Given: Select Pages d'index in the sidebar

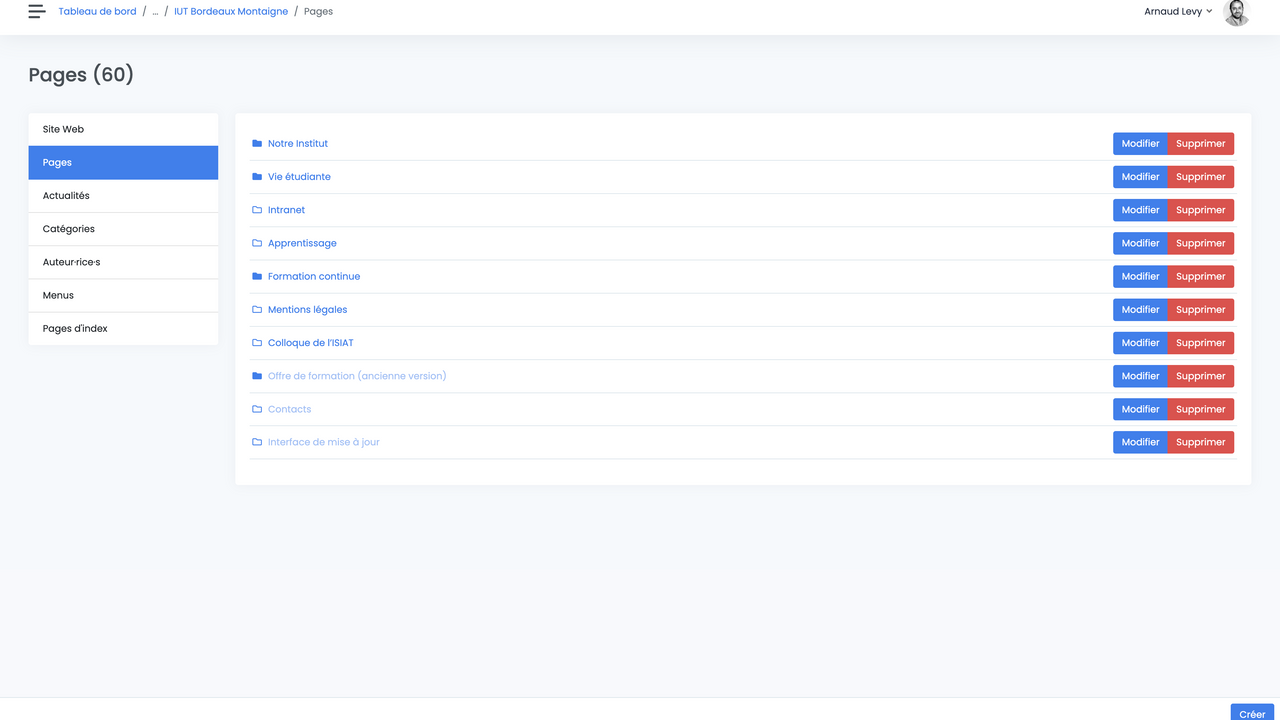Looking at the screenshot, I should 77,328.
